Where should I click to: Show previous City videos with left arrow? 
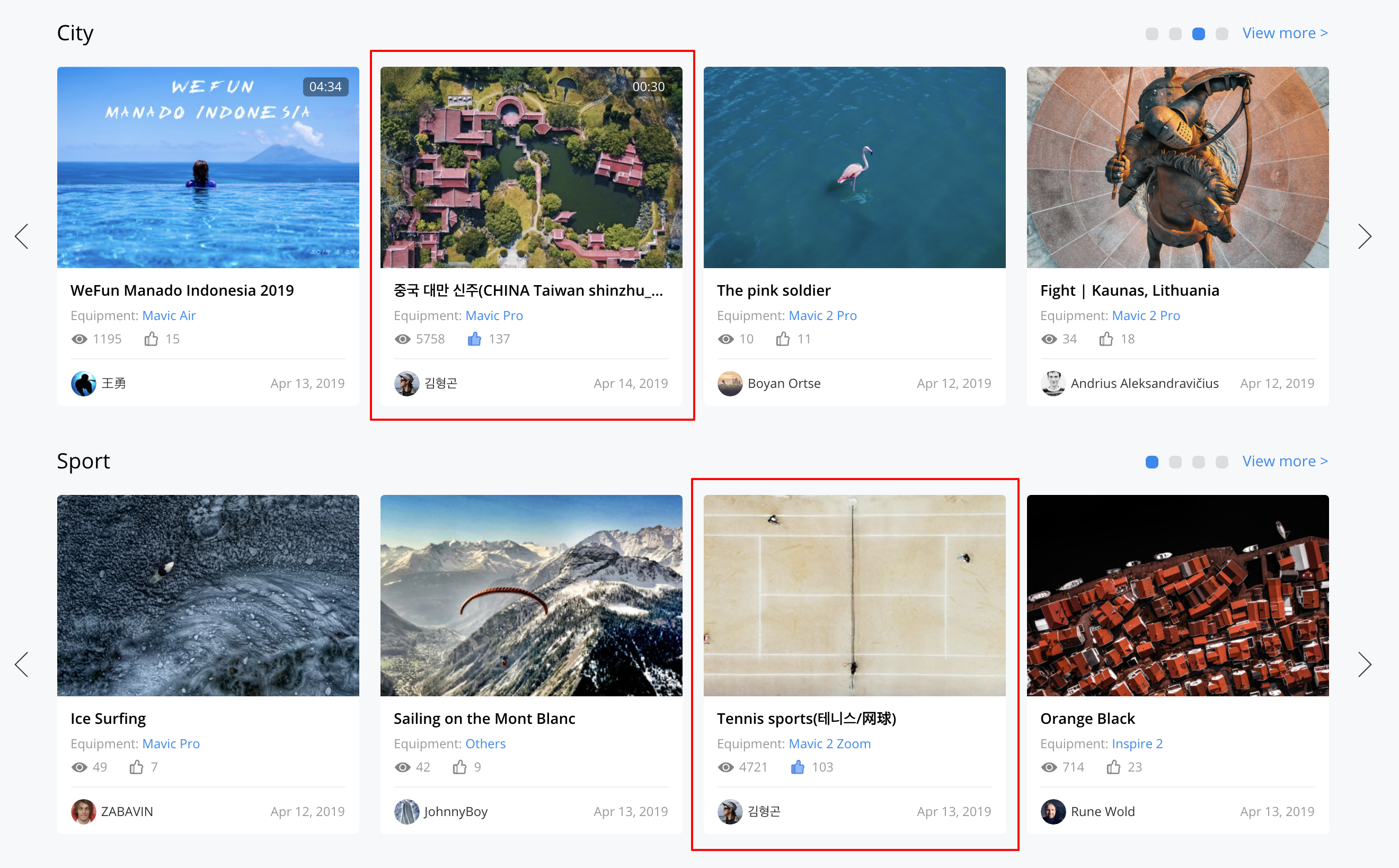(22, 236)
